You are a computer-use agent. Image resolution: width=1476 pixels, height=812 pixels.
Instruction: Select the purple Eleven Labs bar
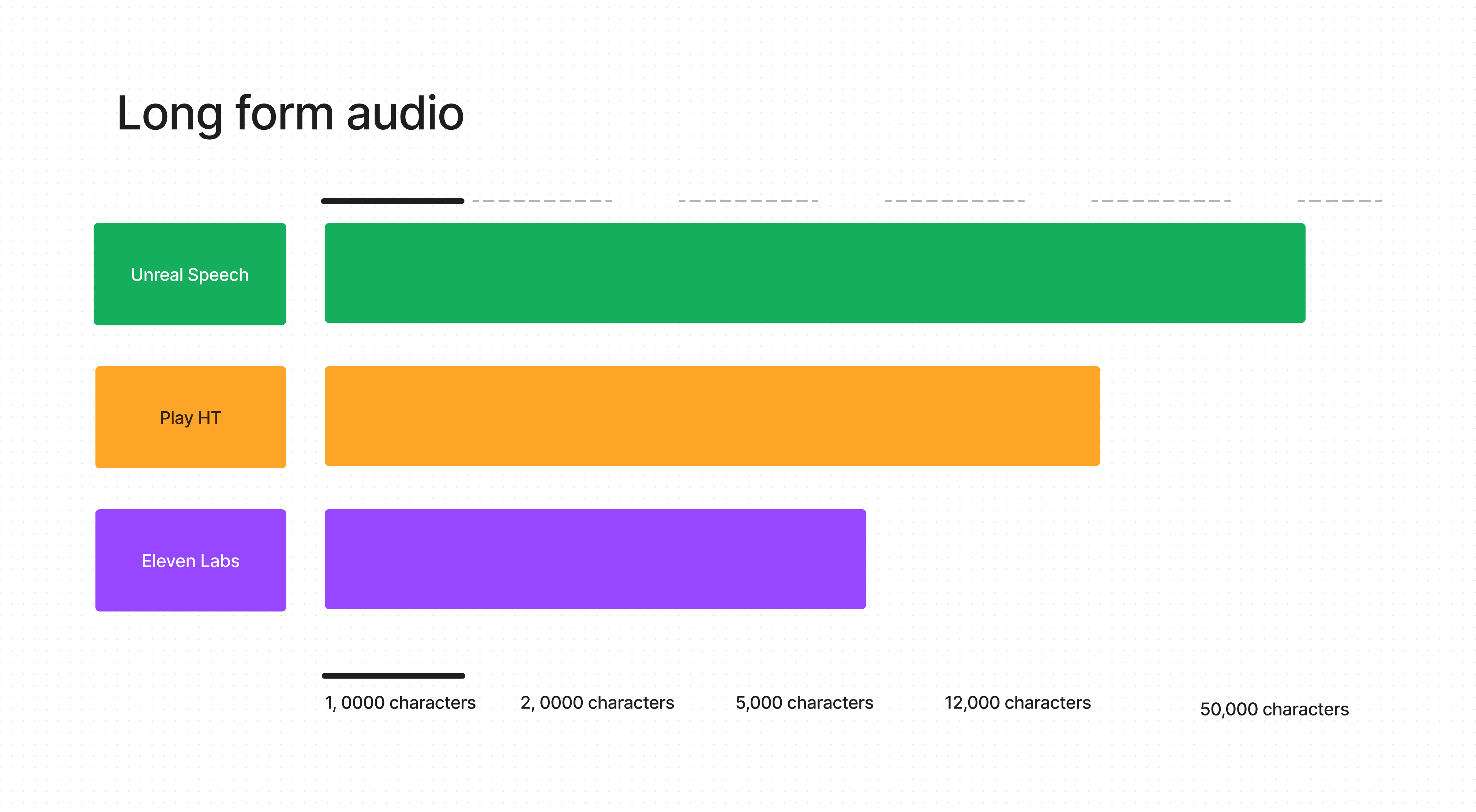tap(595, 559)
